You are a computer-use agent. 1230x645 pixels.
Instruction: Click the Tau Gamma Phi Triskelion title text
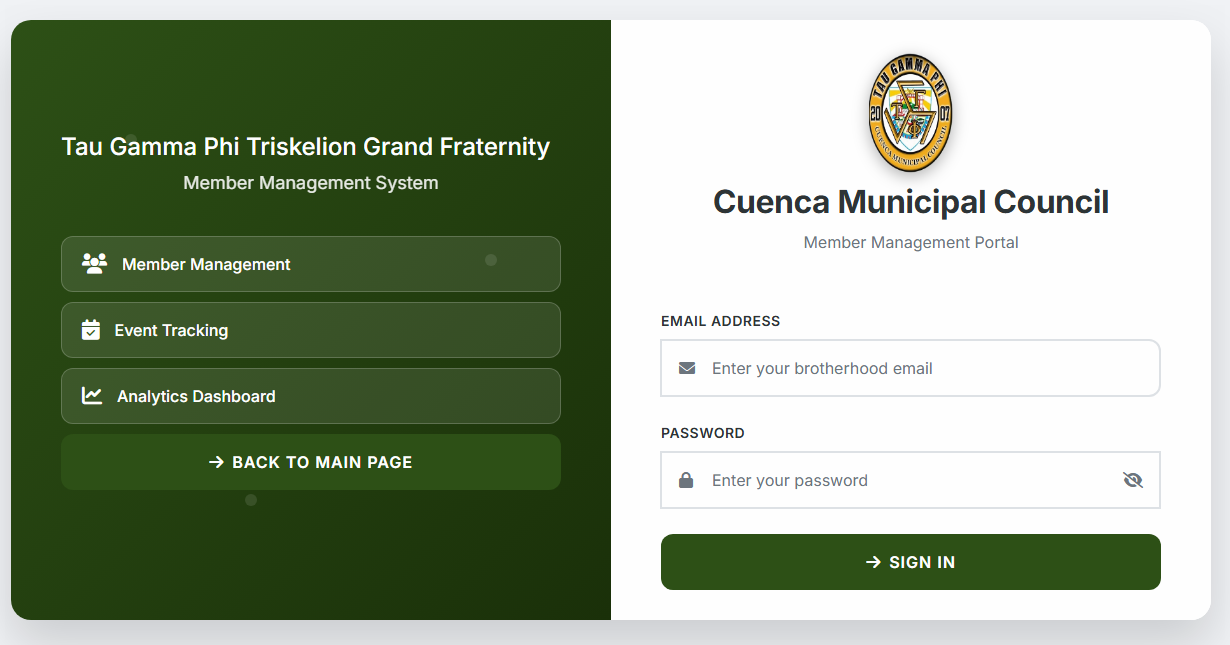click(x=306, y=147)
